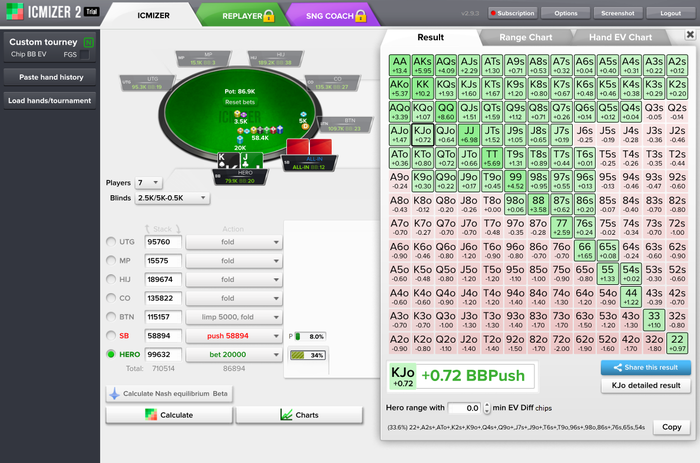Click the heatmap icon on Calculate button
The width and height of the screenshot is (700, 463).
pyautogui.click(x=150, y=415)
